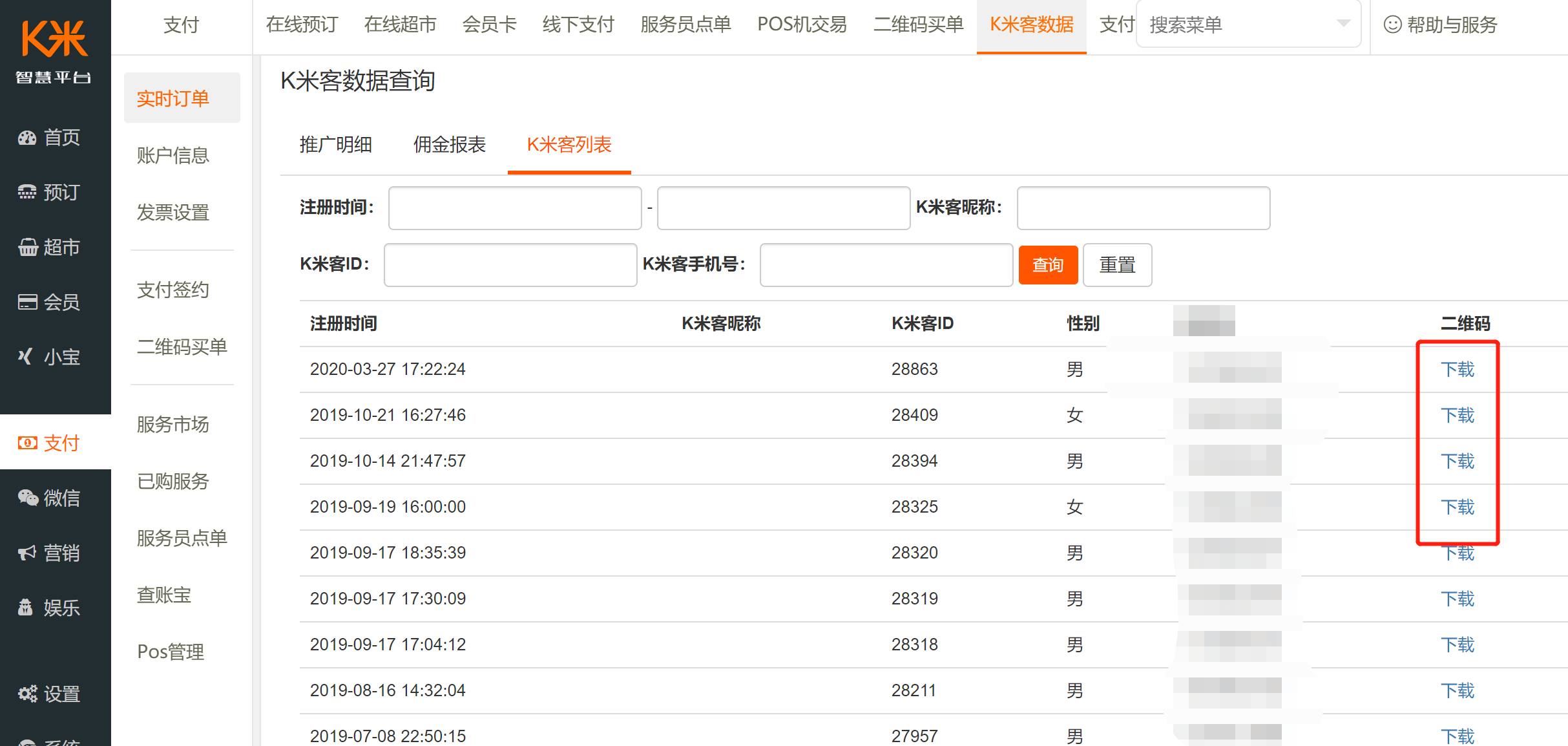
Task: Focus the K米客ID input field
Action: tap(510, 265)
